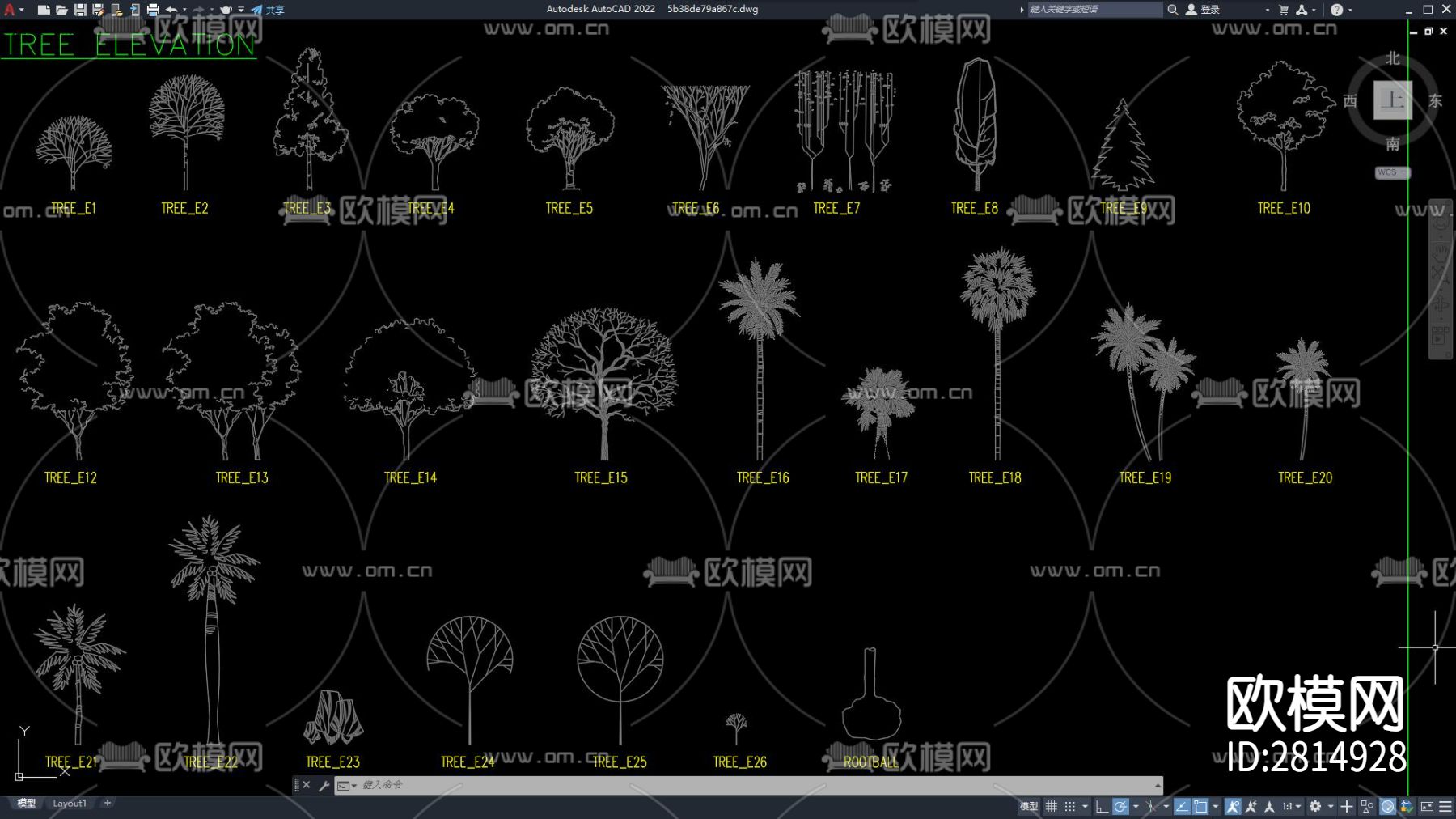Open the undo history dropdown
The image size is (1456, 819).
pyautogui.click(x=184, y=10)
